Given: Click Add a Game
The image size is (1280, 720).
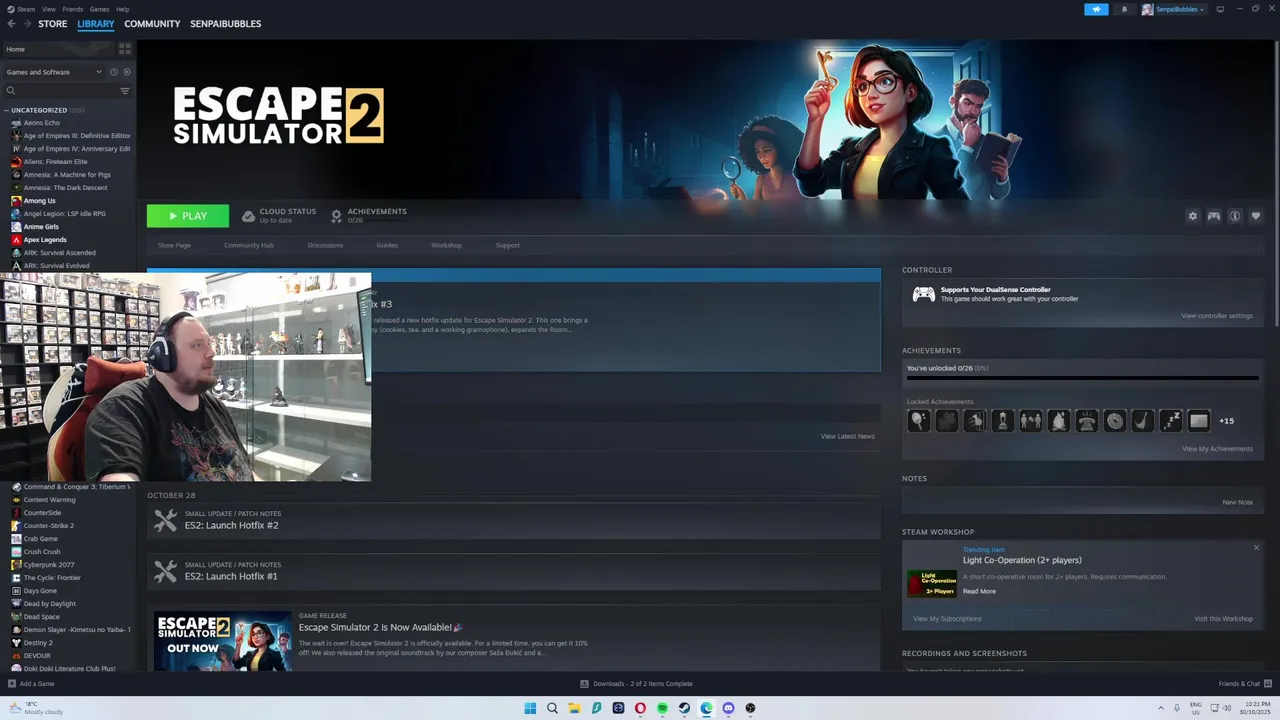Looking at the screenshot, I should [31, 684].
